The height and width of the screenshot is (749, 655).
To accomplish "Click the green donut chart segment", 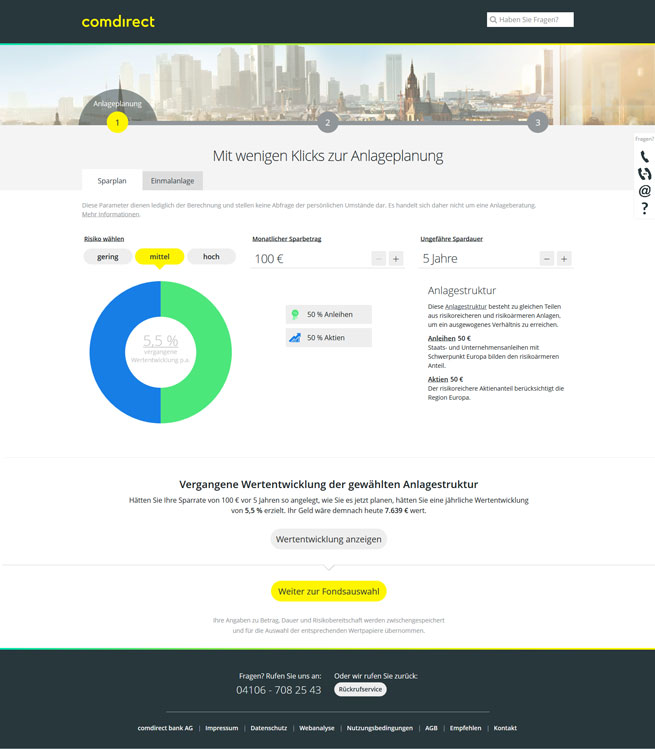I will (x=214, y=352).
